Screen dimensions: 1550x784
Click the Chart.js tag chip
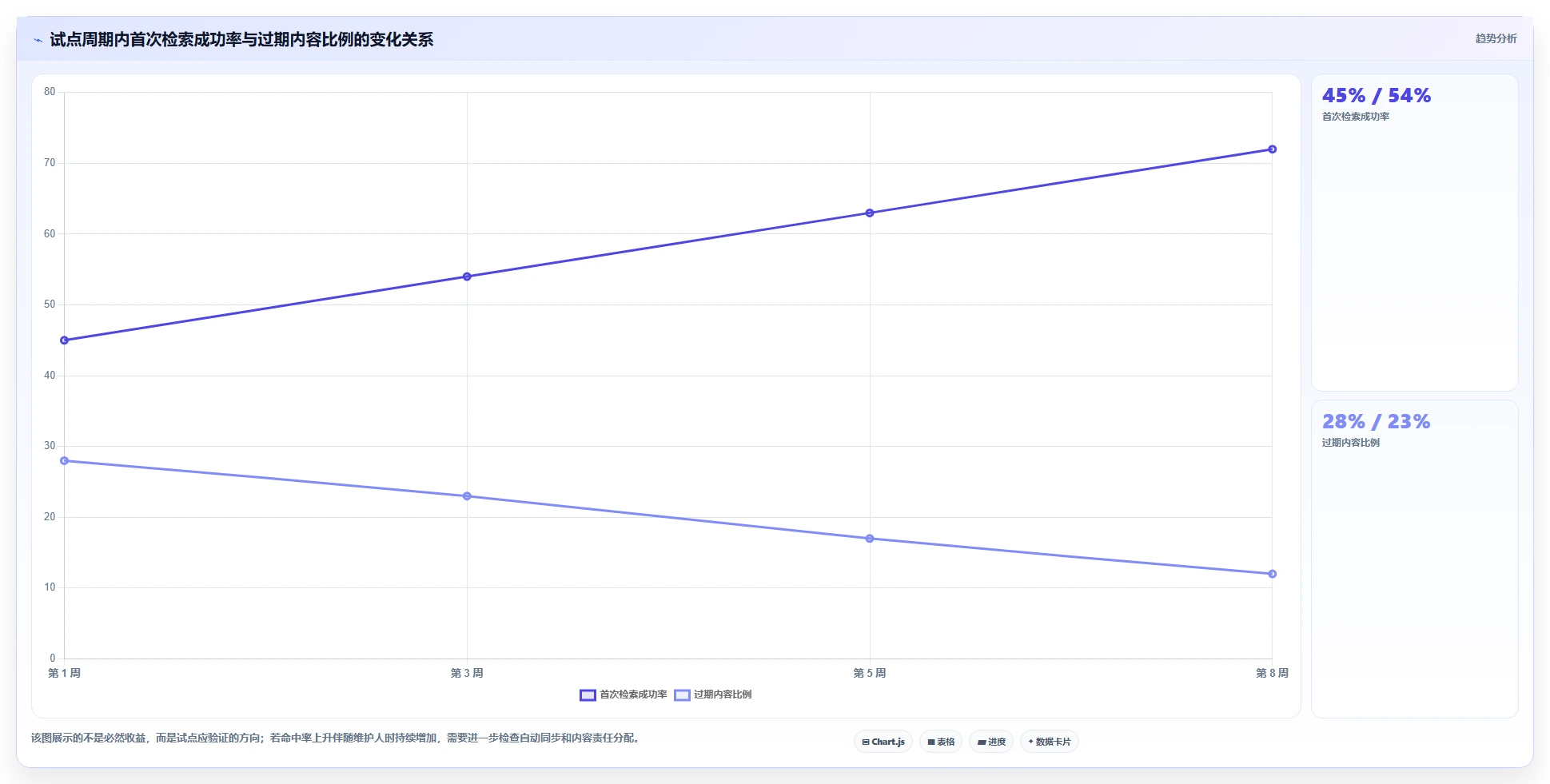[883, 742]
